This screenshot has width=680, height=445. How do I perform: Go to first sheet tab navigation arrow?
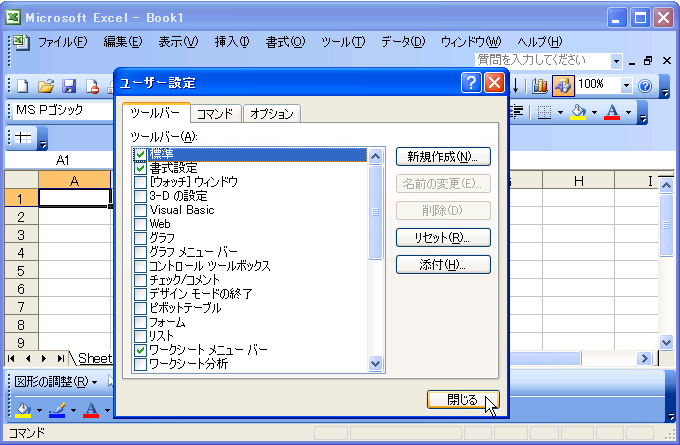click(11, 359)
